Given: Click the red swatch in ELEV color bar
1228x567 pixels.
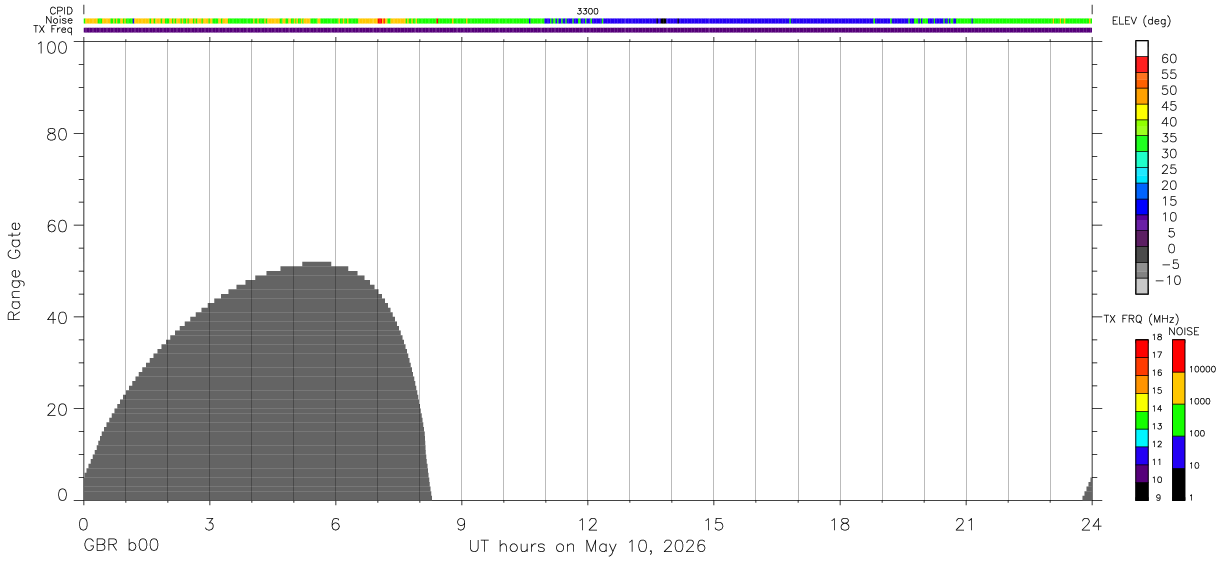Looking at the screenshot, I should (1142, 64).
